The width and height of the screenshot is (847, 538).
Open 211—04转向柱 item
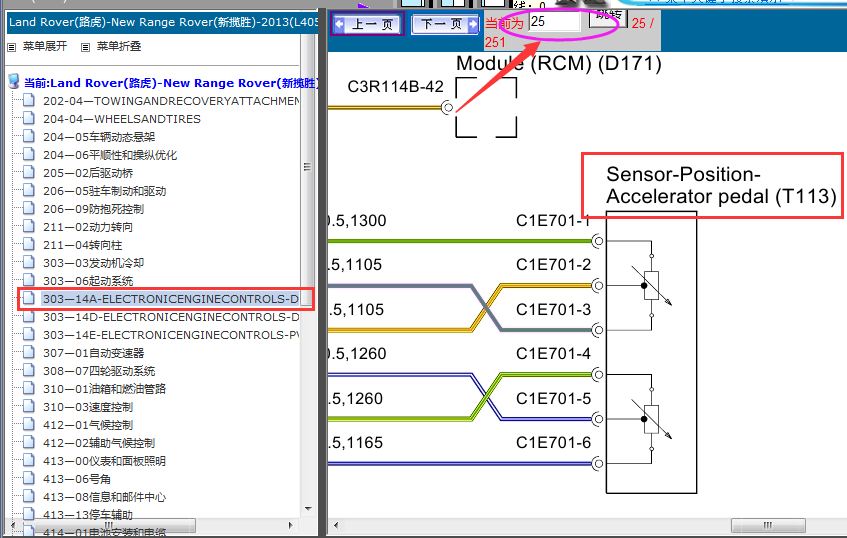83,245
